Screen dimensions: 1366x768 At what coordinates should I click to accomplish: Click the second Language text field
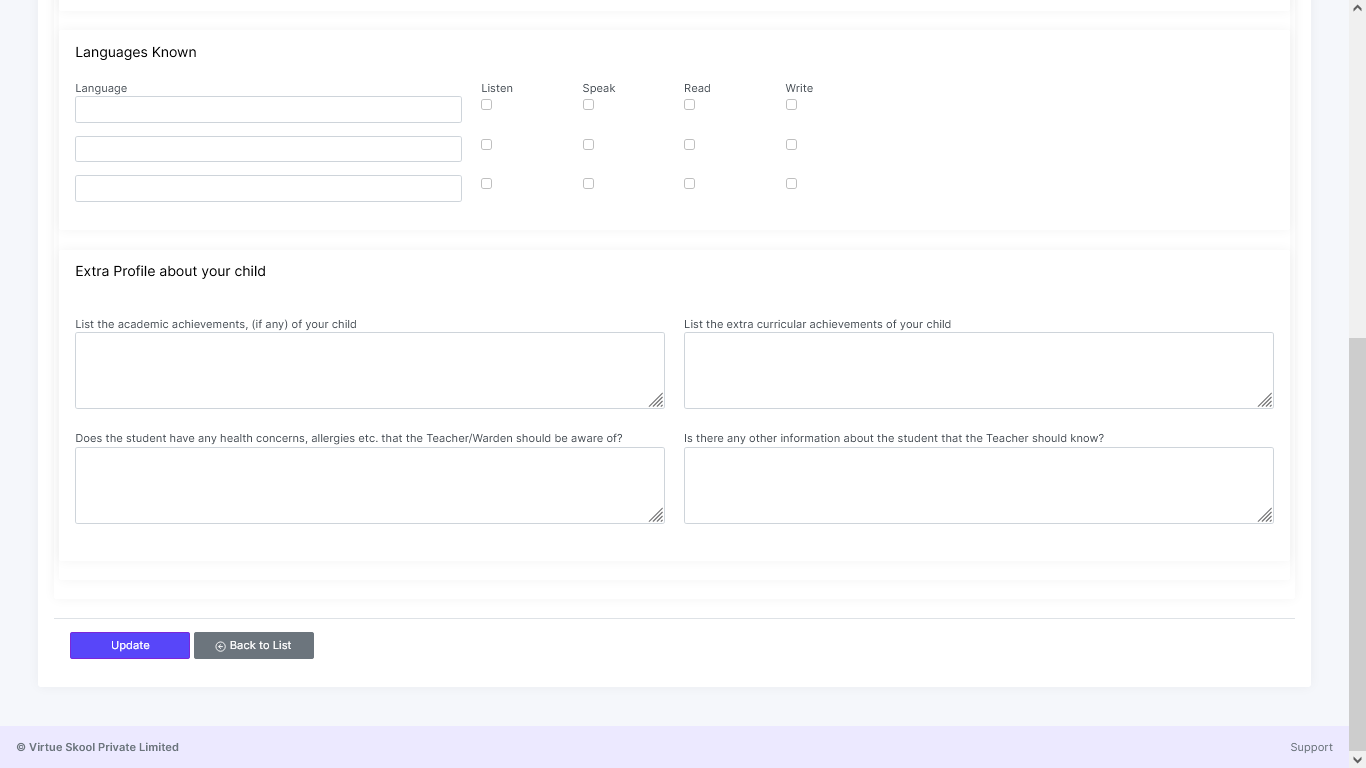(268, 149)
